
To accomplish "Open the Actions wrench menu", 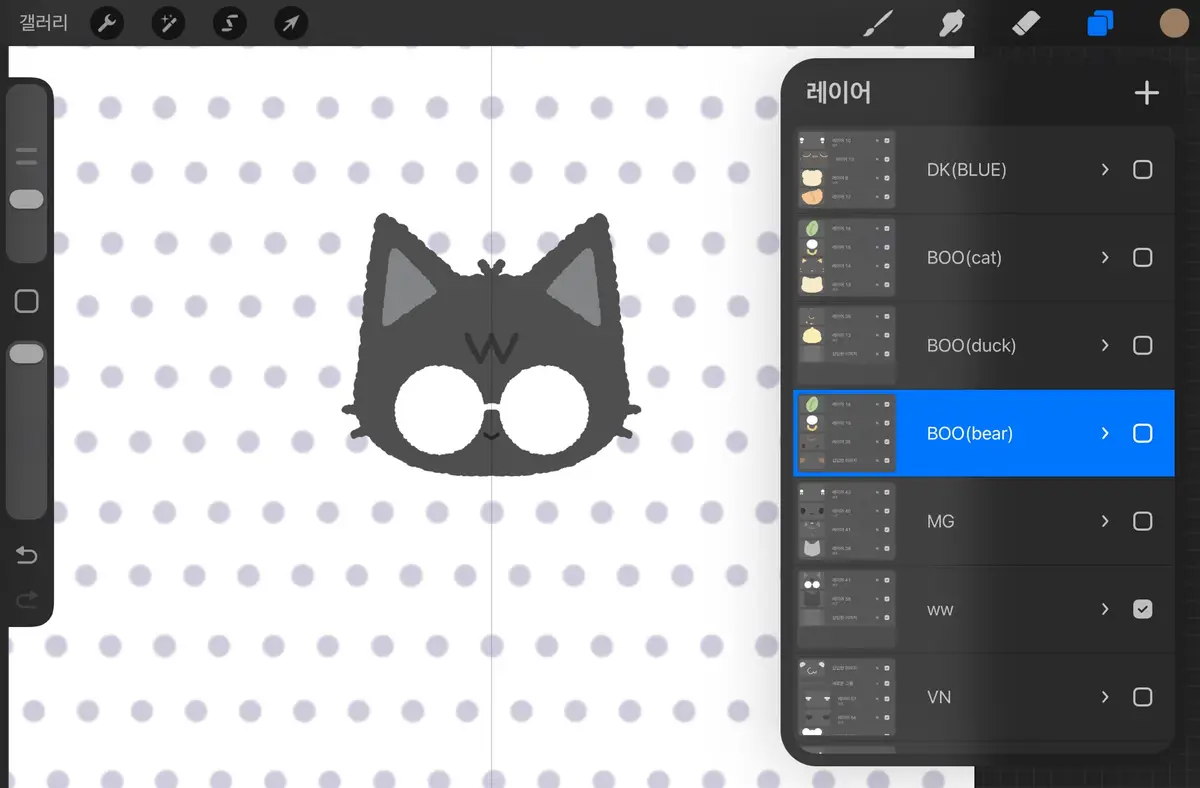I will pyautogui.click(x=107, y=23).
